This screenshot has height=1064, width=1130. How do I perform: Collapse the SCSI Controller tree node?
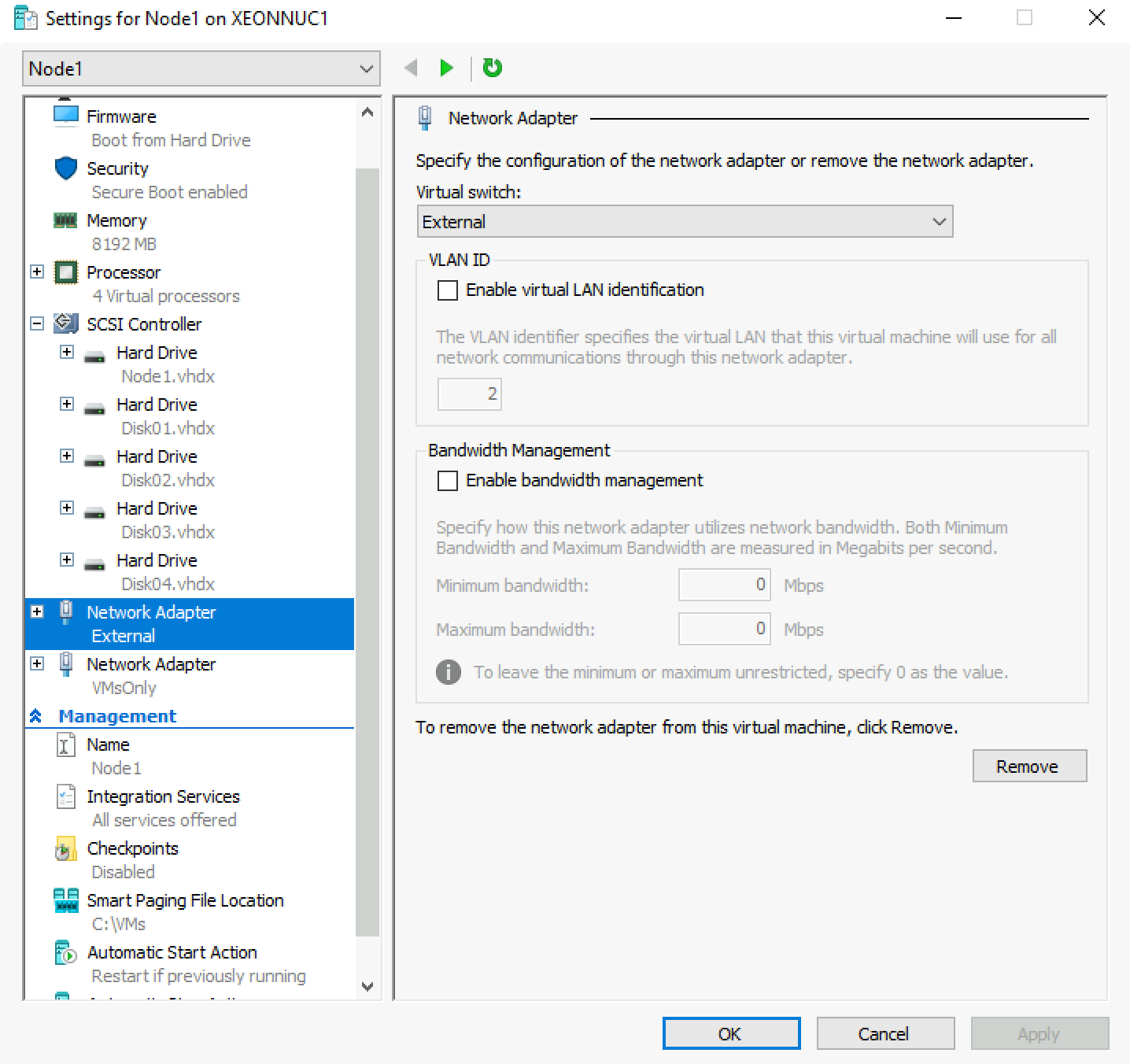[x=37, y=323]
